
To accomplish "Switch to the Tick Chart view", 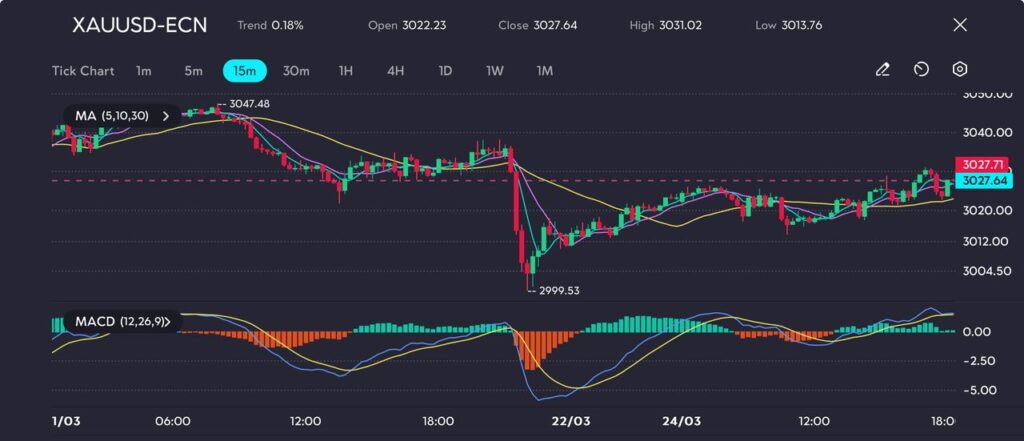I will coord(82,71).
